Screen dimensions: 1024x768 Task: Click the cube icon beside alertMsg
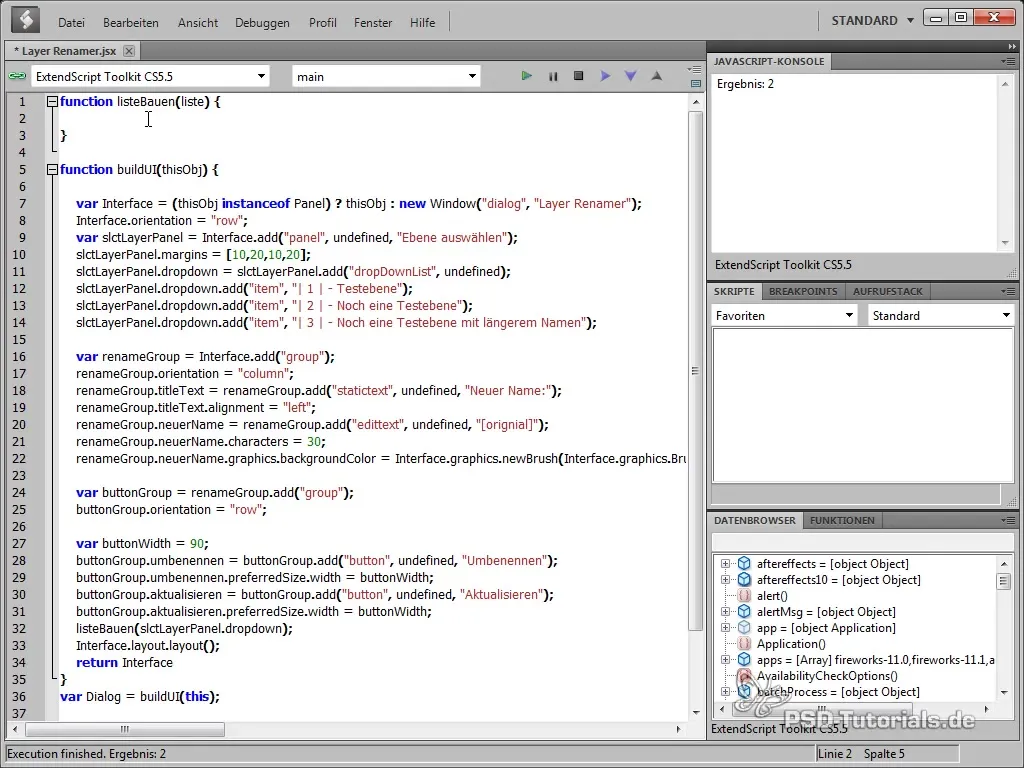[744, 612]
